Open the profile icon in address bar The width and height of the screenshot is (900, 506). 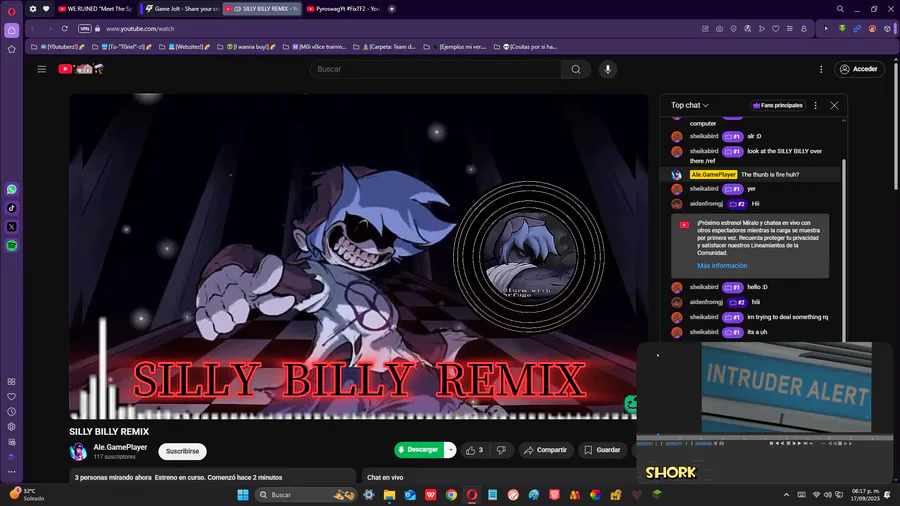[804, 29]
